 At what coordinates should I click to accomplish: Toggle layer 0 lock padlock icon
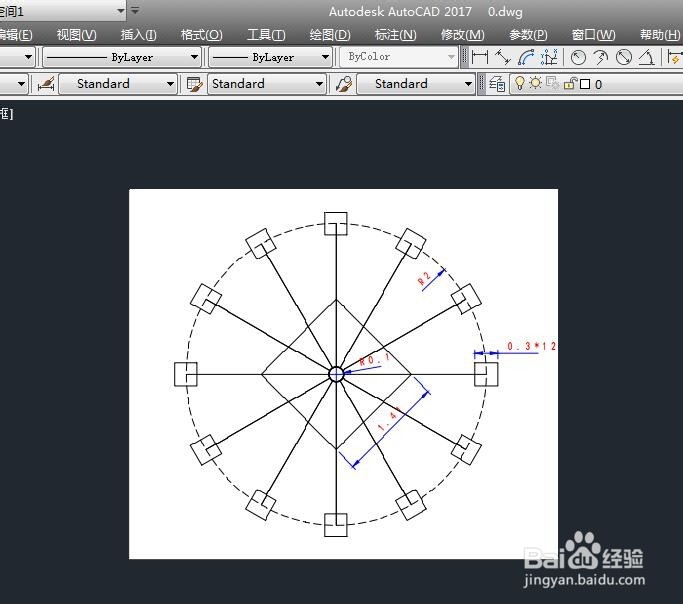coord(570,83)
